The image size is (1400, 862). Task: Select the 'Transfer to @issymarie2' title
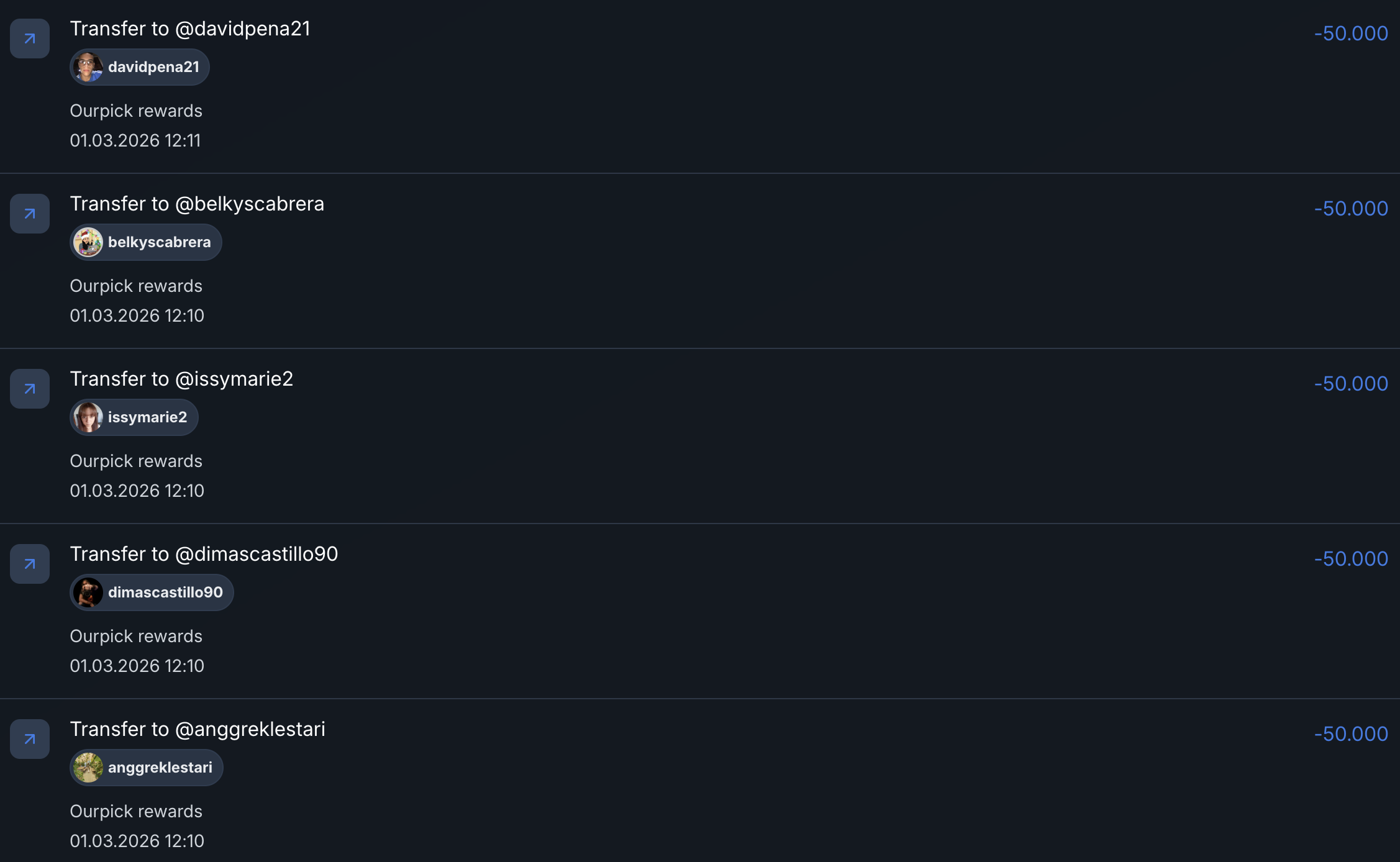(181, 379)
